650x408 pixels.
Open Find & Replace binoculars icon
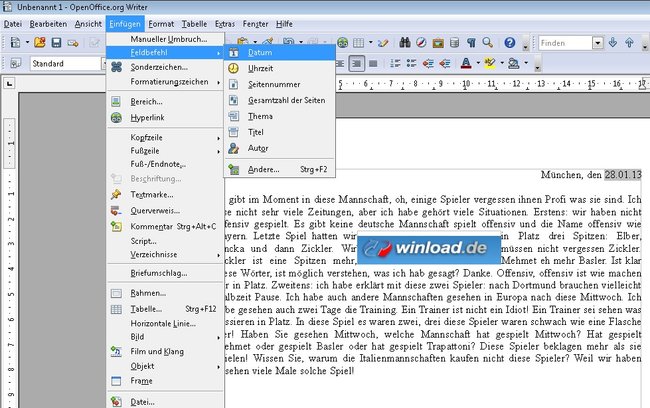(405, 42)
